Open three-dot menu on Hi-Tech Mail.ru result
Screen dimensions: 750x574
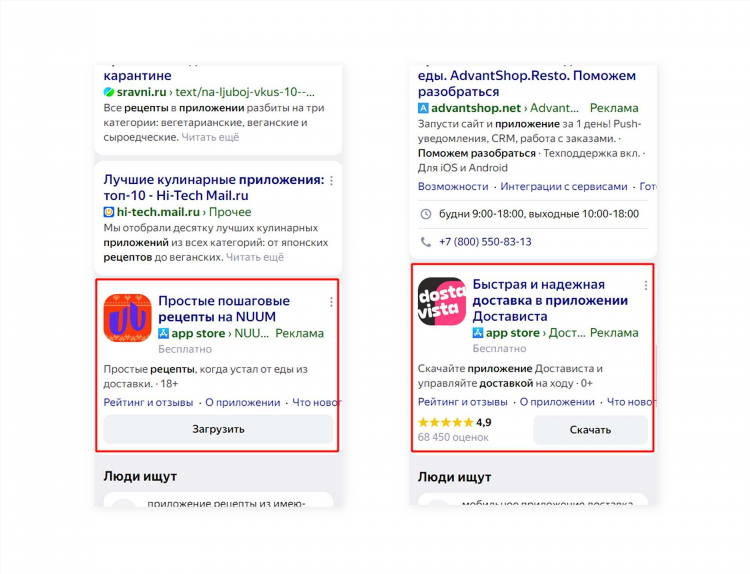coord(331,181)
